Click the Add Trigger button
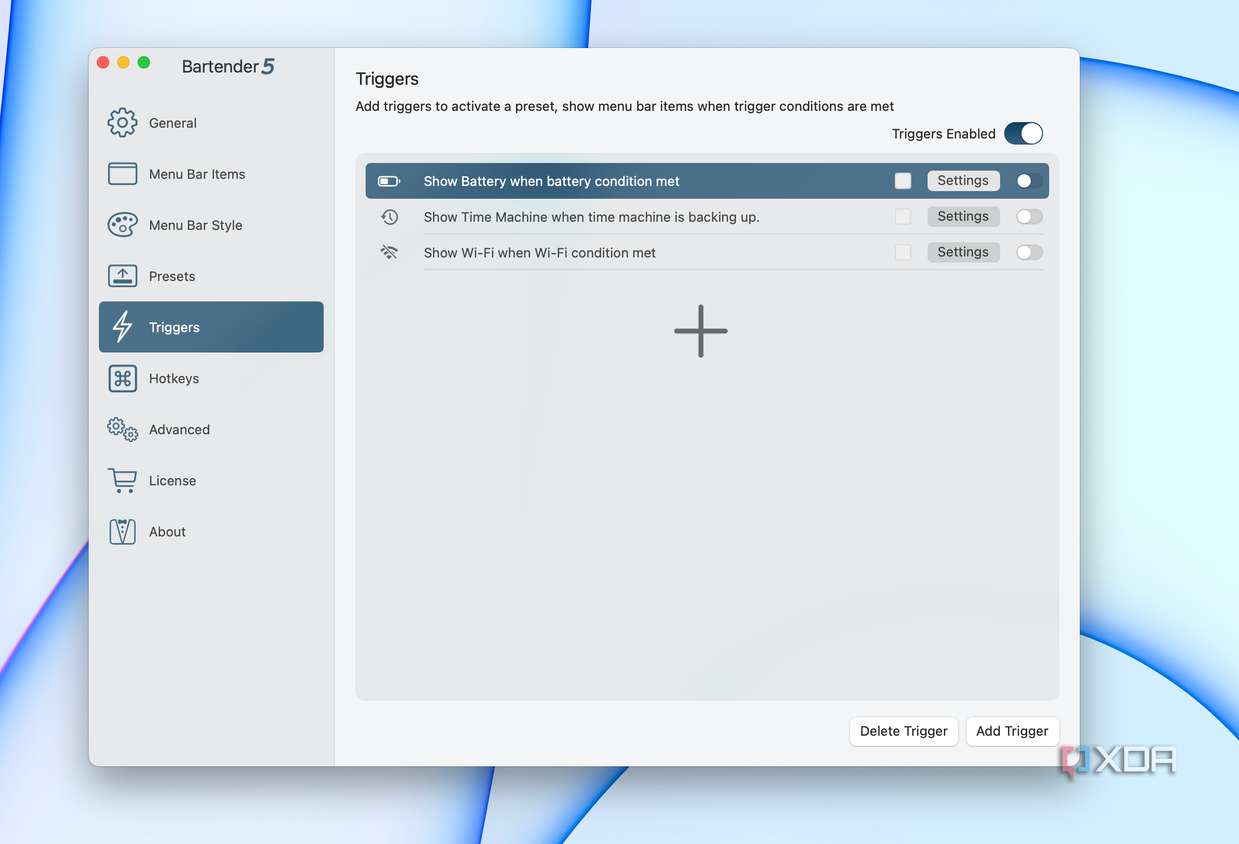This screenshot has width=1239, height=844. (1012, 731)
